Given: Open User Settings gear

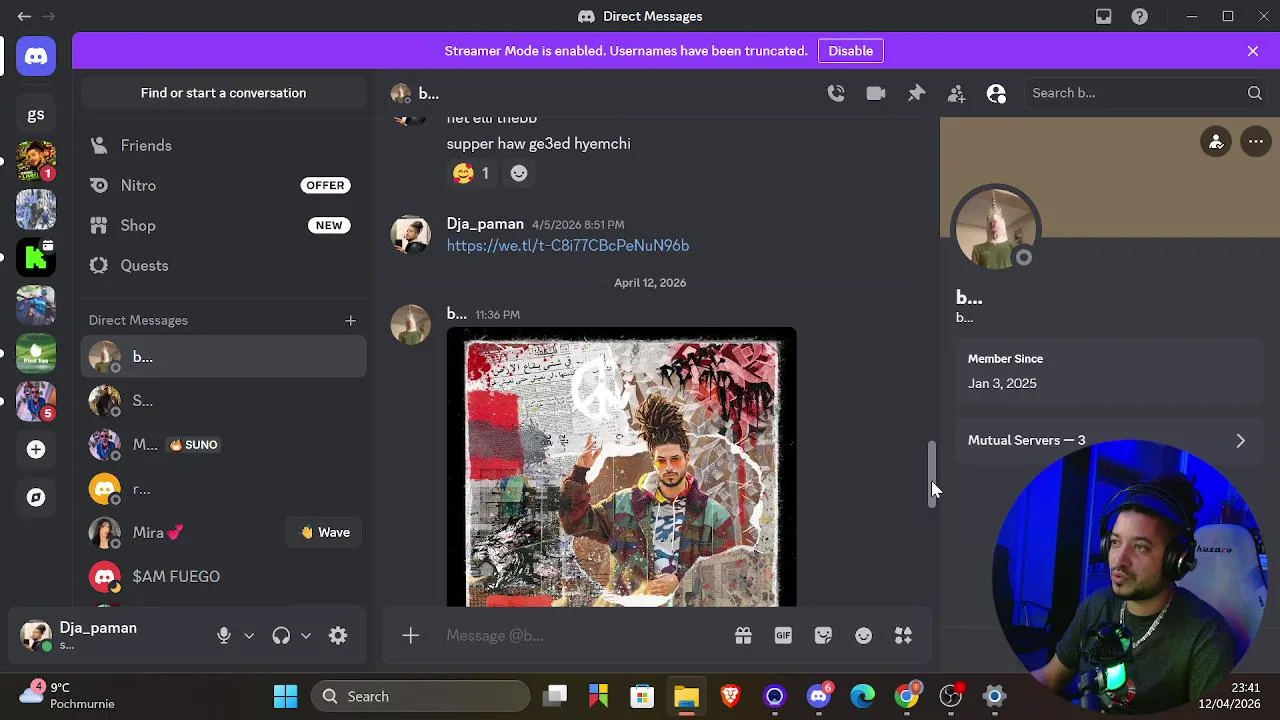Looking at the screenshot, I should 338,635.
